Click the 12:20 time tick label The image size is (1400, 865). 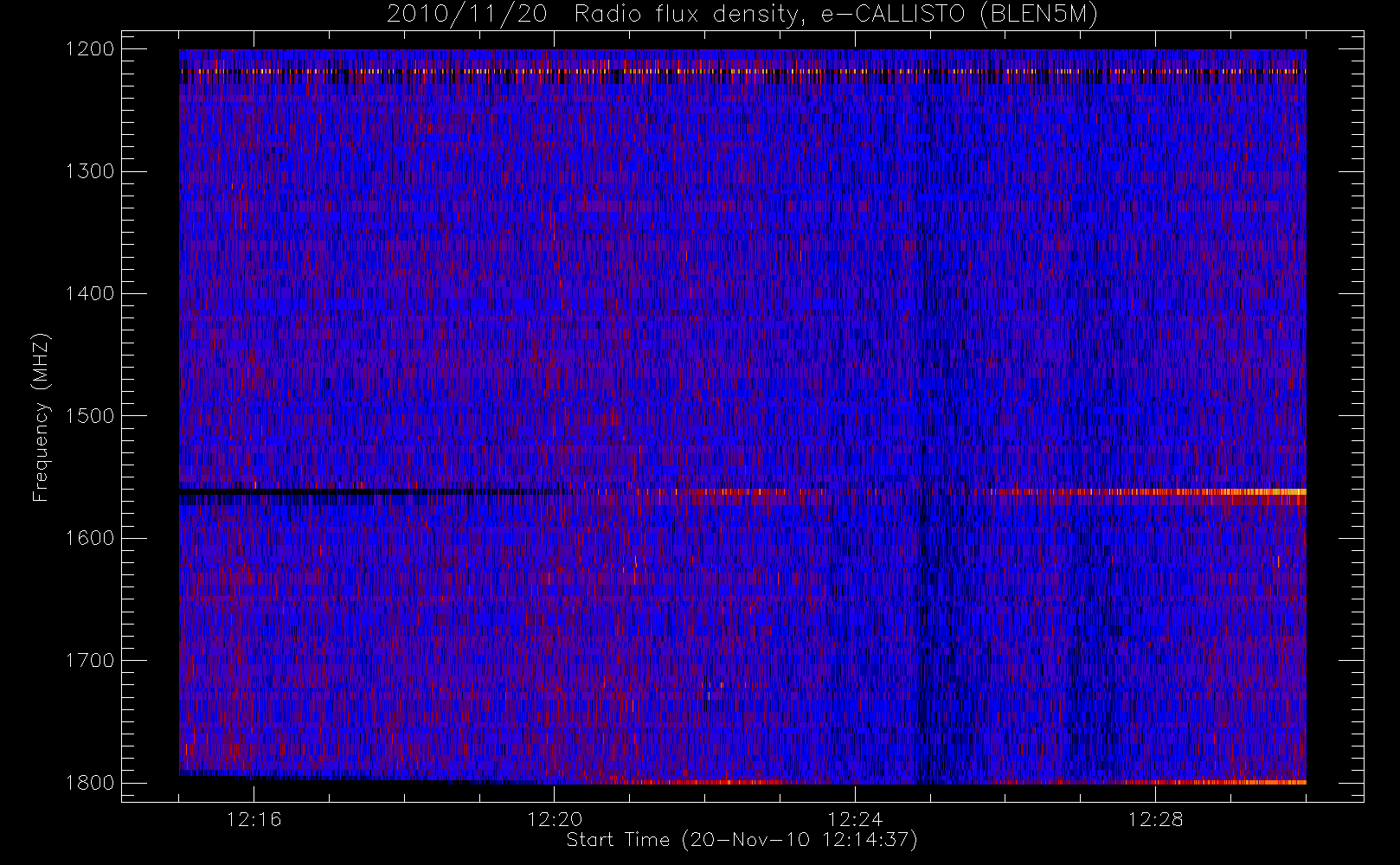tap(555, 819)
